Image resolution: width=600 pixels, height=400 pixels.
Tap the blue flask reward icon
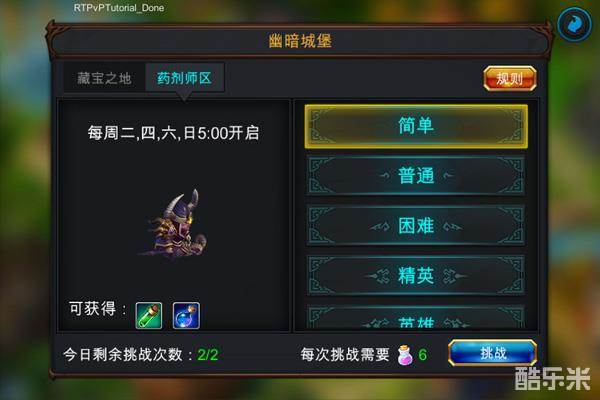[x=186, y=315]
